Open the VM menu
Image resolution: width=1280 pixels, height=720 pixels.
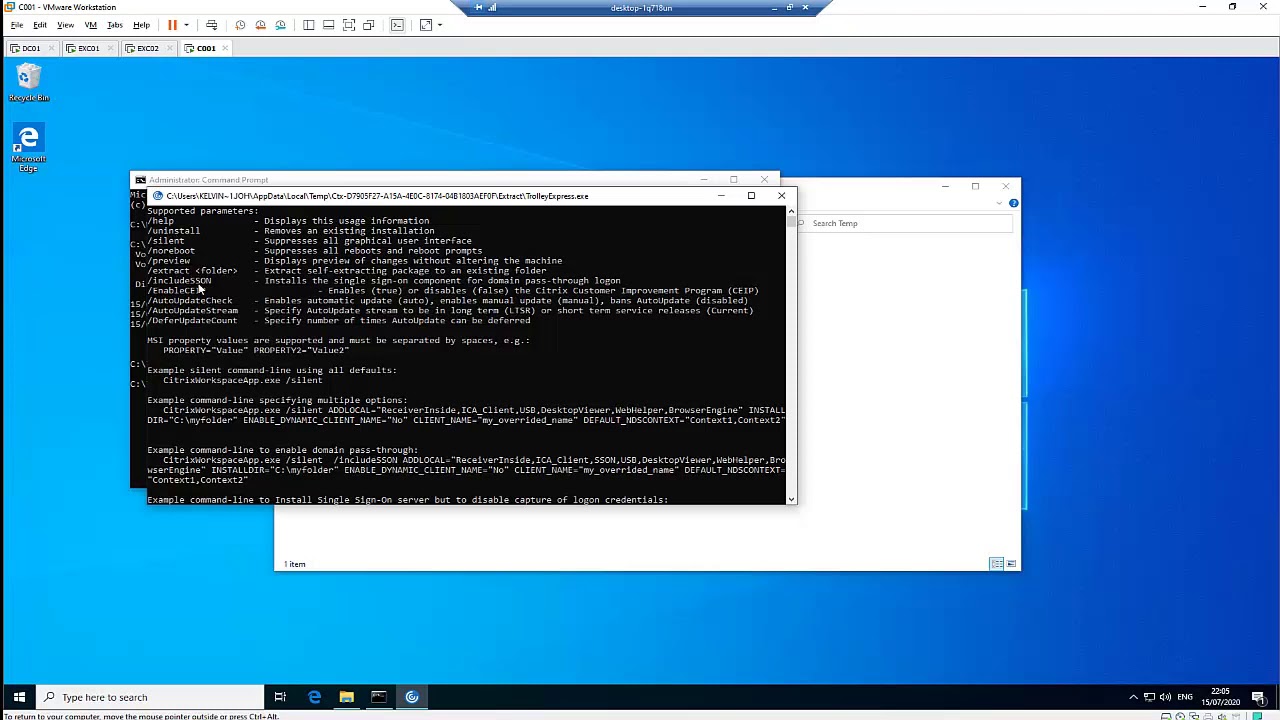click(x=91, y=25)
